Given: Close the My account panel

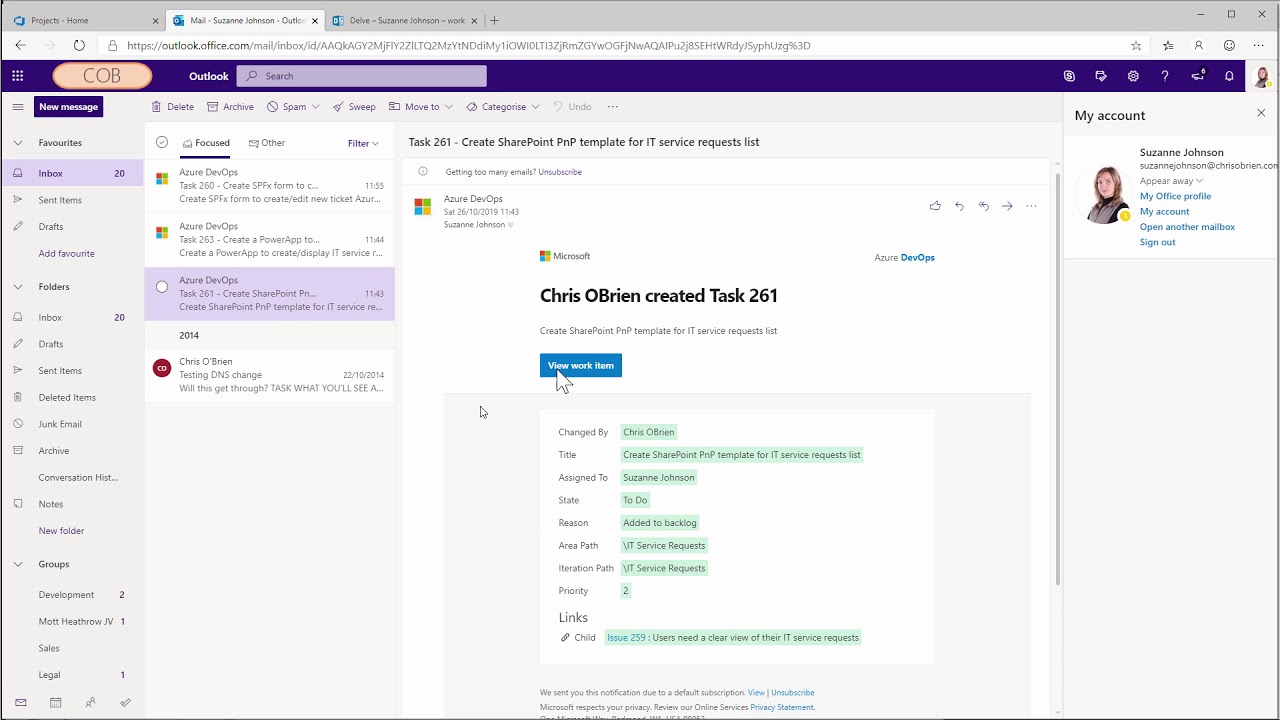Looking at the screenshot, I should pyautogui.click(x=1261, y=113).
